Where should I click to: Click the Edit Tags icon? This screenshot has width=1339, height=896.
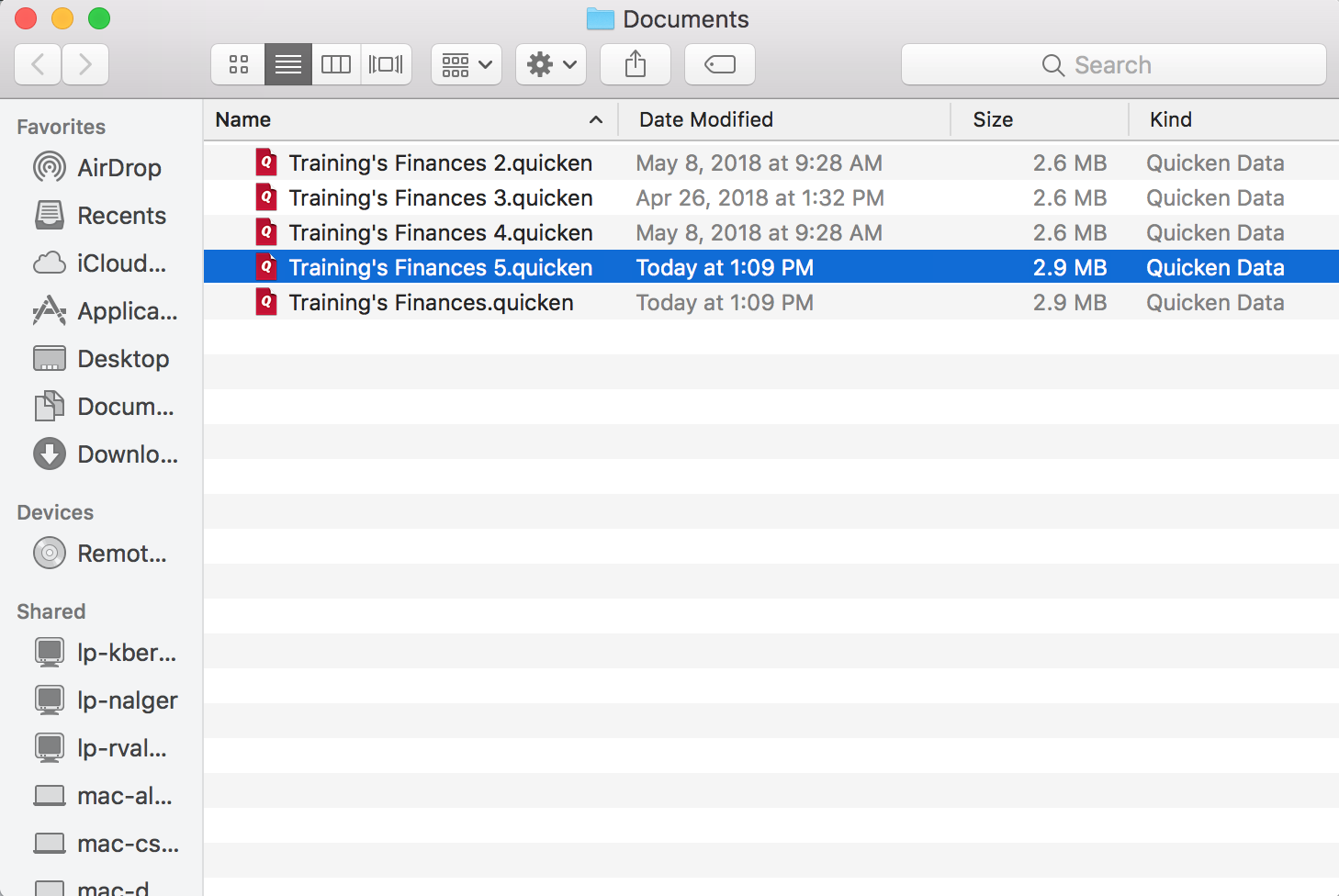click(x=720, y=64)
